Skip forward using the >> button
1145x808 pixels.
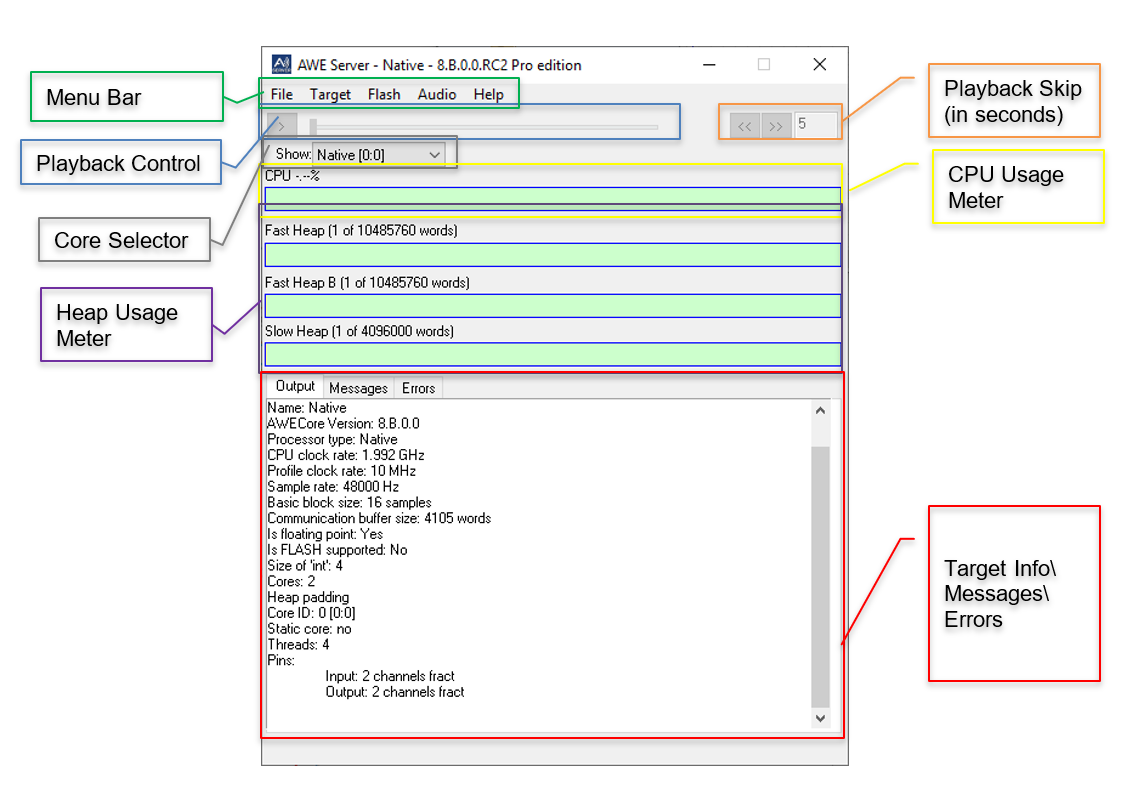[x=777, y=124]
